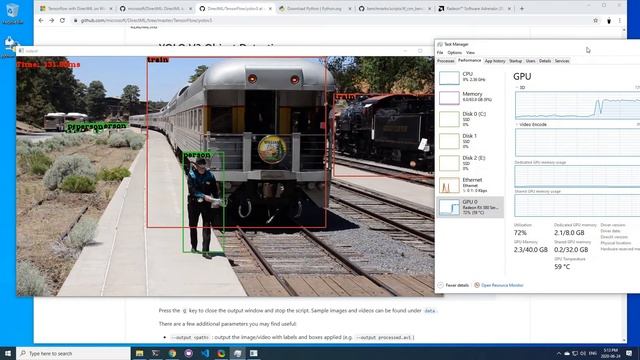Screen dimensions: 640x360
Task: Click the Time label in the video window
Action: 48,64
